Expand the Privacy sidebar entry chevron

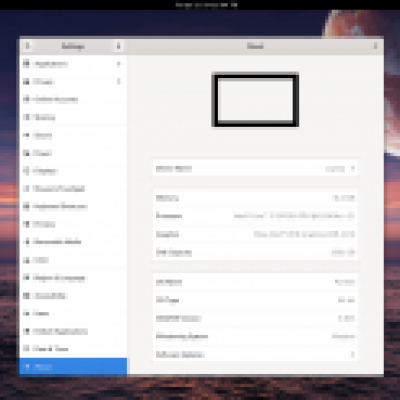tap(118, 82)
